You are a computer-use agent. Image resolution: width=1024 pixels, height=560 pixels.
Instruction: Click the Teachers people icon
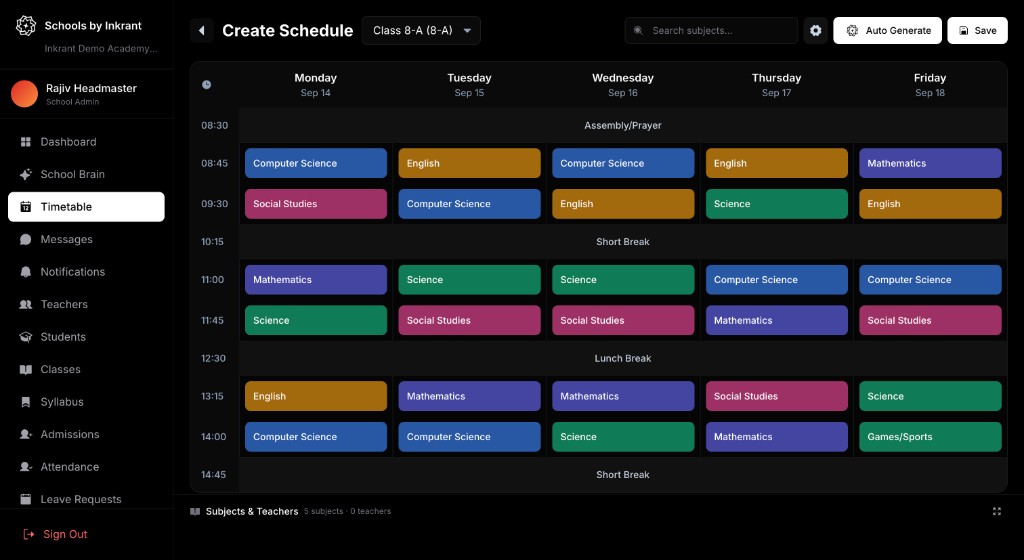click(25, 304)
